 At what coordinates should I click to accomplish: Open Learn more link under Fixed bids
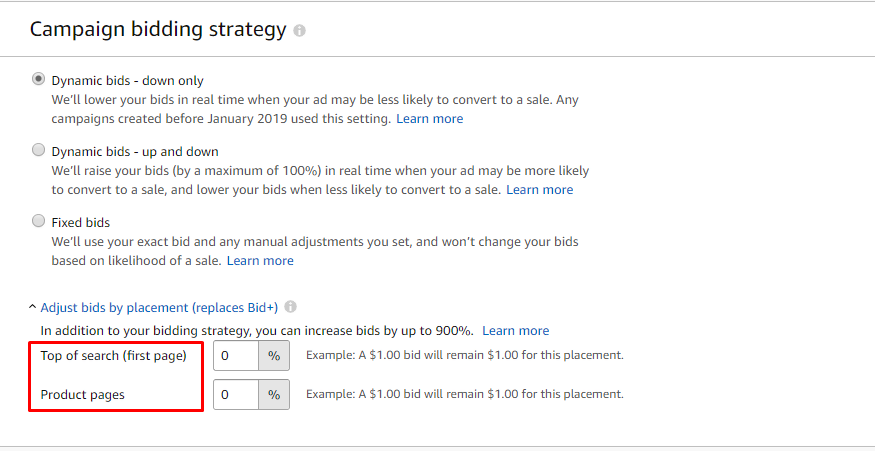[260, 261]
